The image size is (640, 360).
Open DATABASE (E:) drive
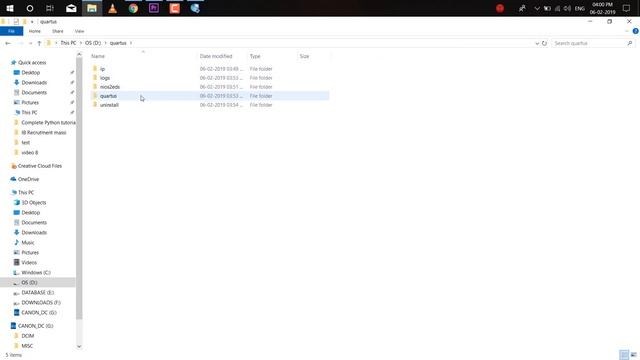point(38,293)
